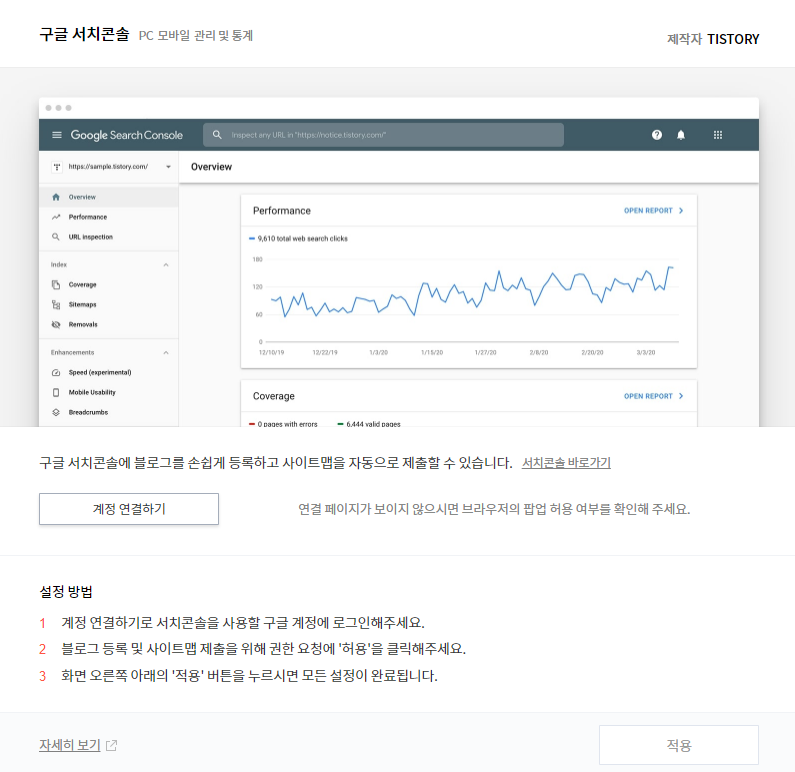The width and height of the screenshot is (795, 772).
Task: Click the Performance card title
Action: pyautogui.click(x=282, y=210)
